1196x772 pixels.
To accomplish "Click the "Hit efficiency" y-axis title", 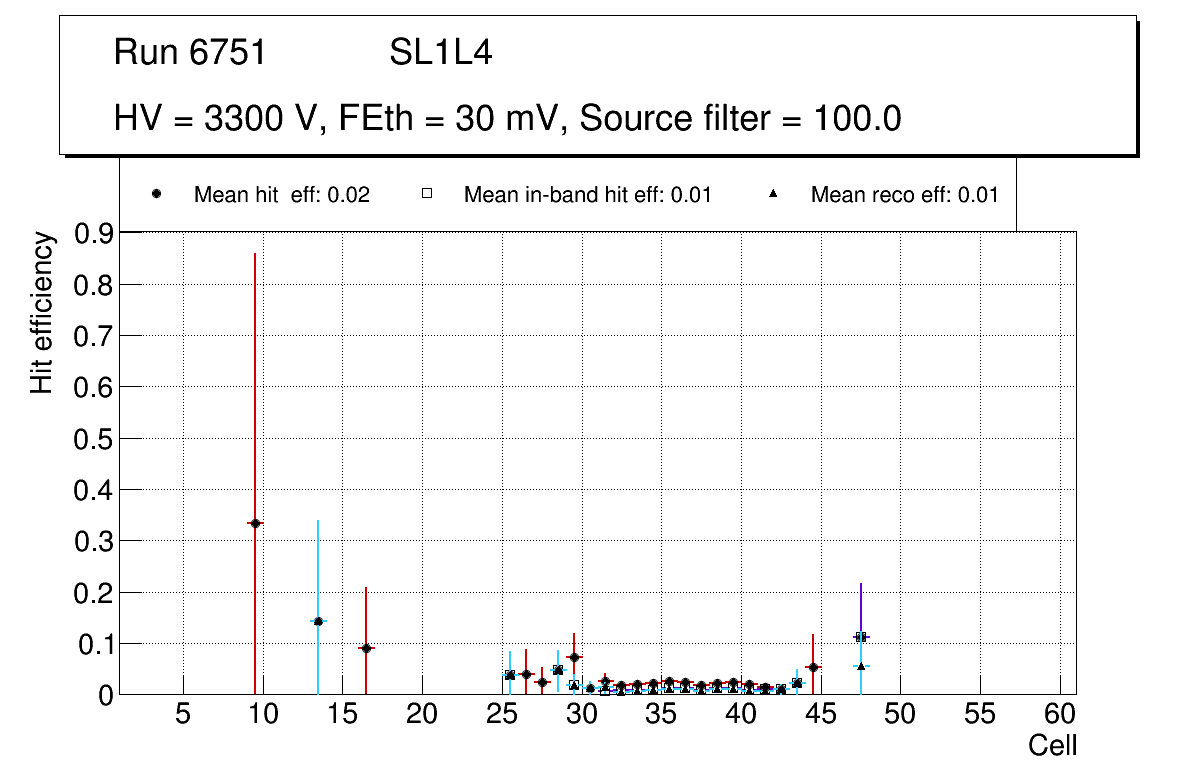I will tap(42, 313).
